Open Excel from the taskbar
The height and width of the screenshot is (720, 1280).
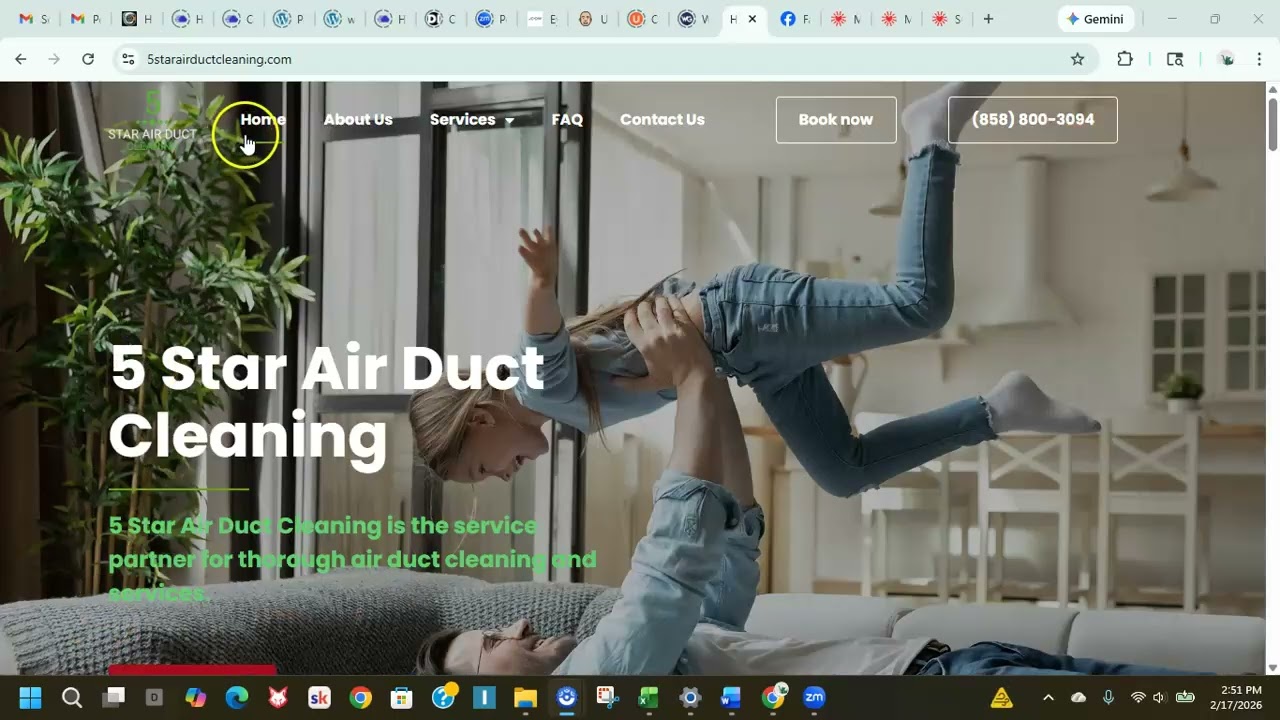(649, 697)
